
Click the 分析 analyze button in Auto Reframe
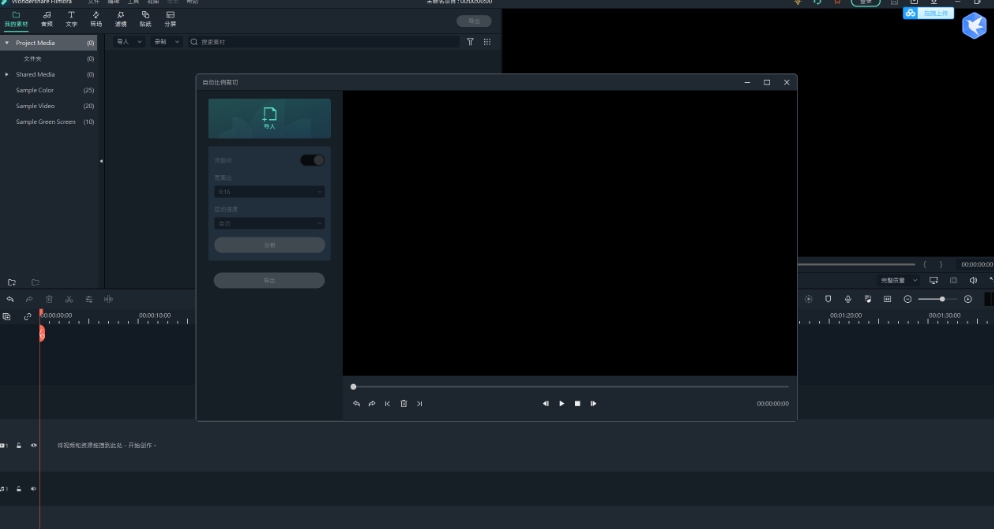coord(269,245)
